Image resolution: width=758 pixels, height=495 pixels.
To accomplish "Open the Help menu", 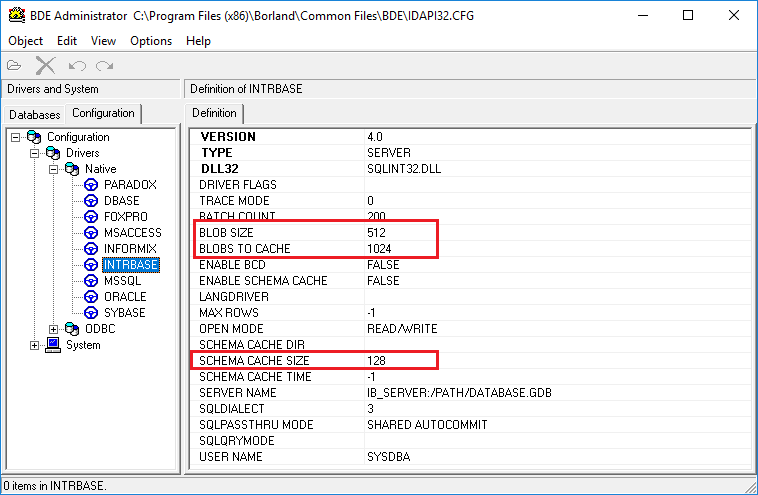I will [x=198, y=41].
